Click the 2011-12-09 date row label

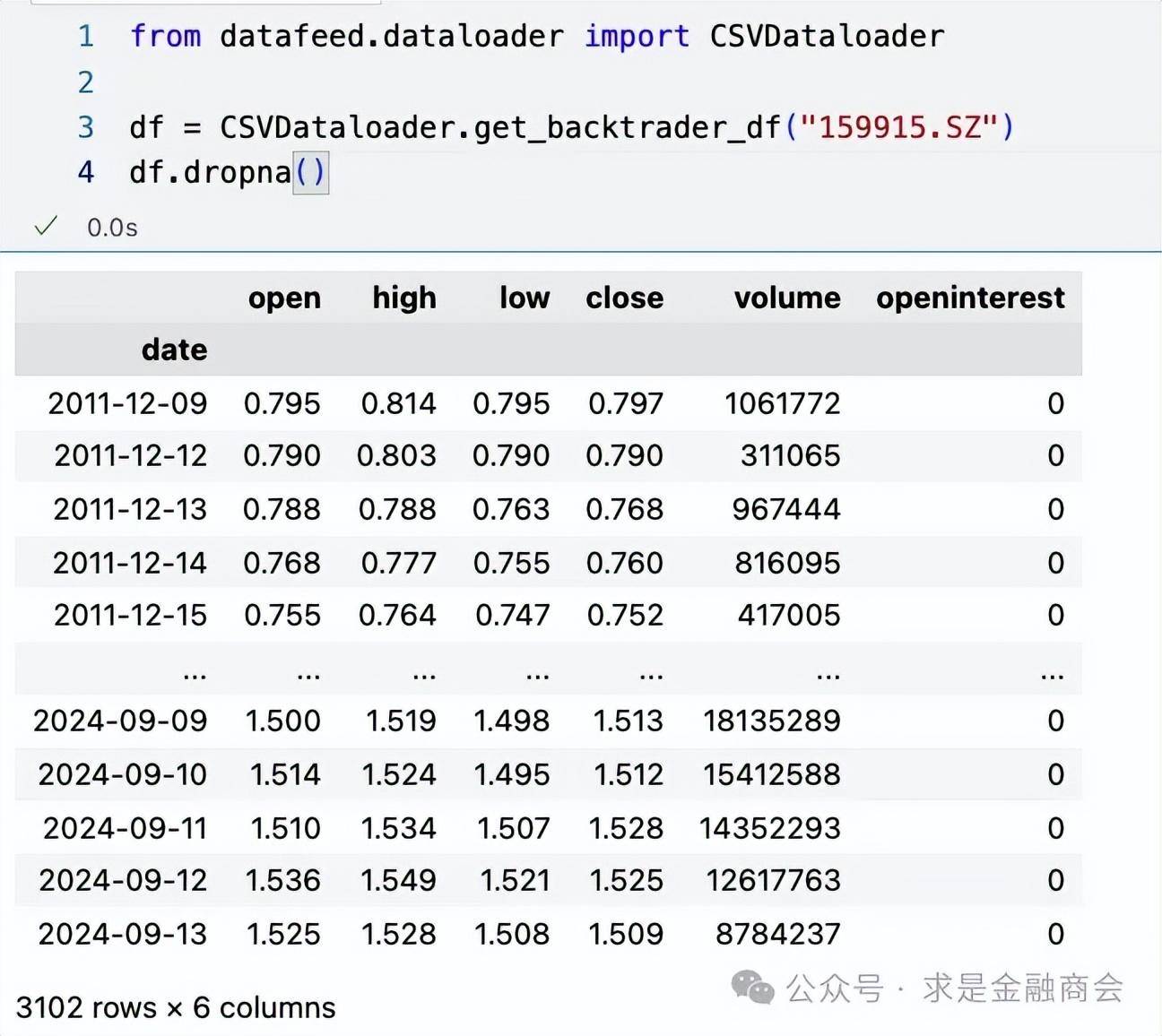[127, 403]
